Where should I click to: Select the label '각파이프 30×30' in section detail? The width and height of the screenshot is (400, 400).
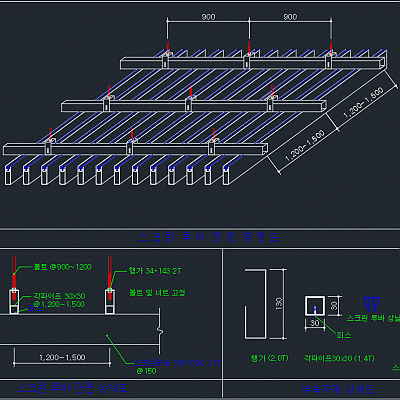59,296
